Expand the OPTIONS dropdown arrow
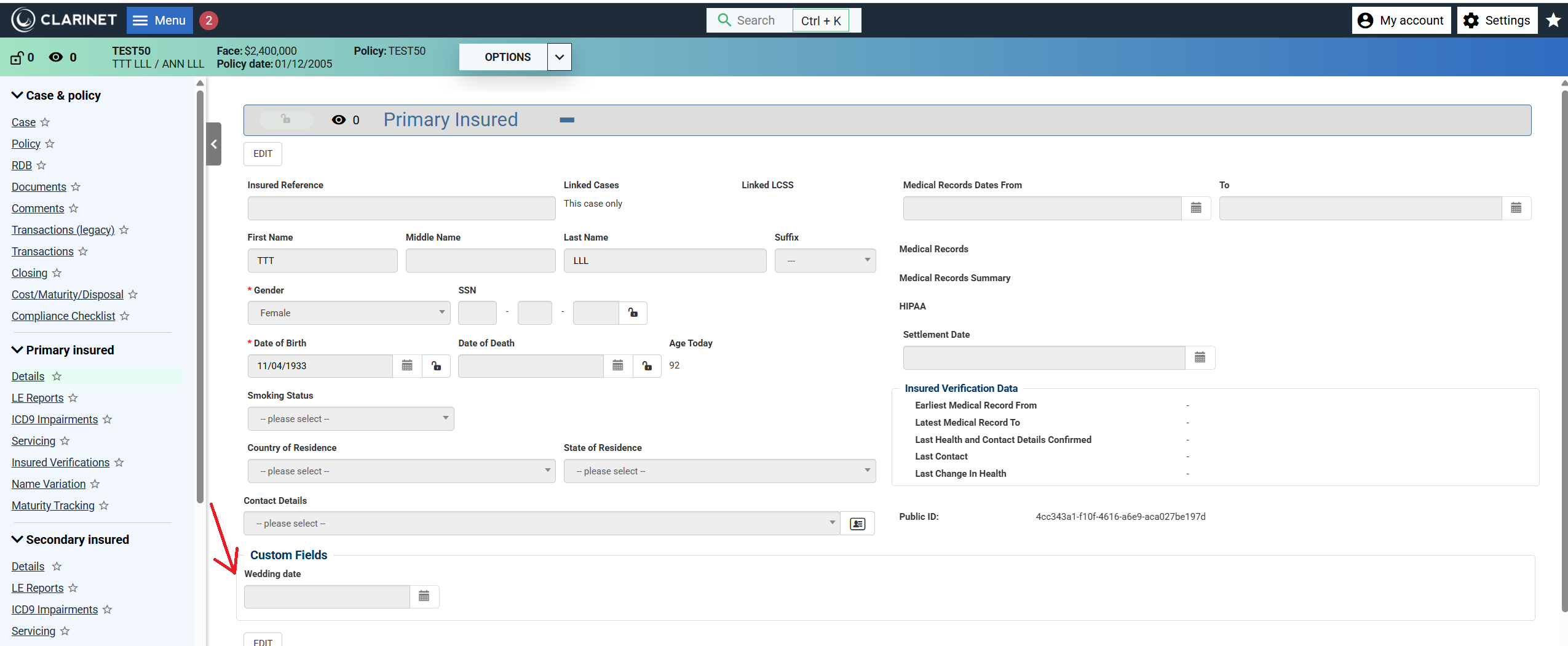1568x646 pixels. (x=559, y=57)
